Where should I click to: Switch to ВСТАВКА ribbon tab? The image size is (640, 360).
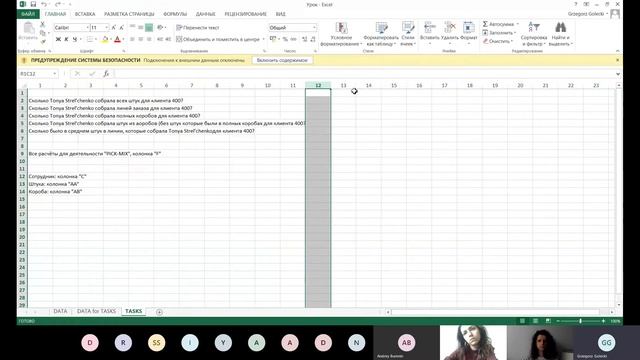(85, 14)
